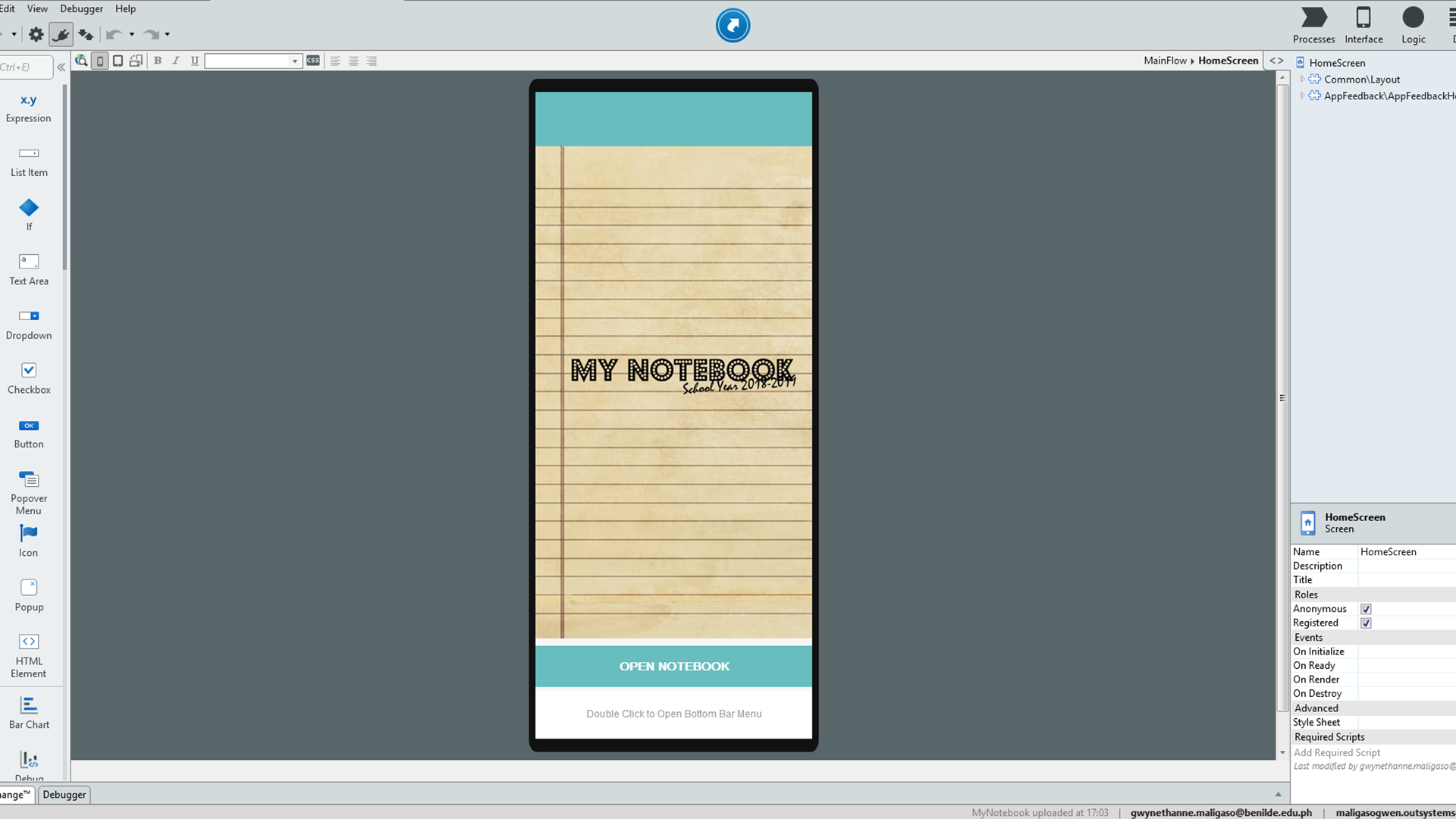The height and width of the screenshot is (819, 1456).
Task: Click the Bottom Bar Menu placeholder
Action: tap(673, 714)
